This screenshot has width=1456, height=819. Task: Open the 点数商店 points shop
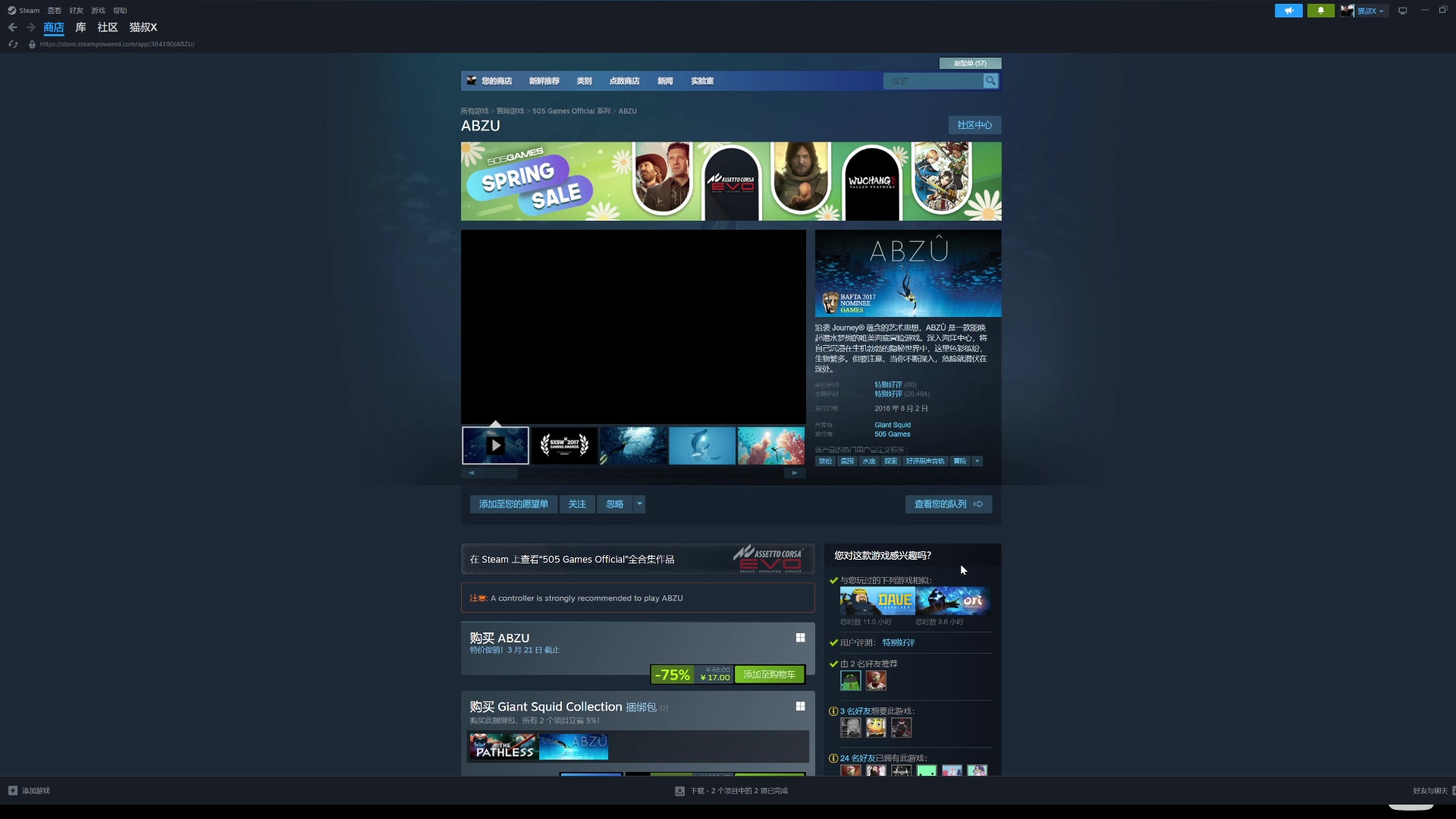pyautogui.click(x=624, y=81)
